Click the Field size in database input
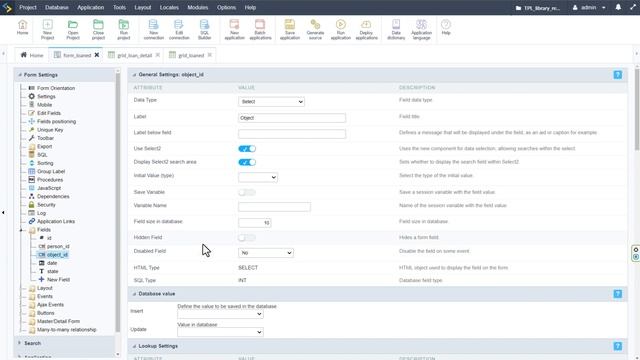Image resolution: width=640 pixels, height=360 pixels. point(254,223)
